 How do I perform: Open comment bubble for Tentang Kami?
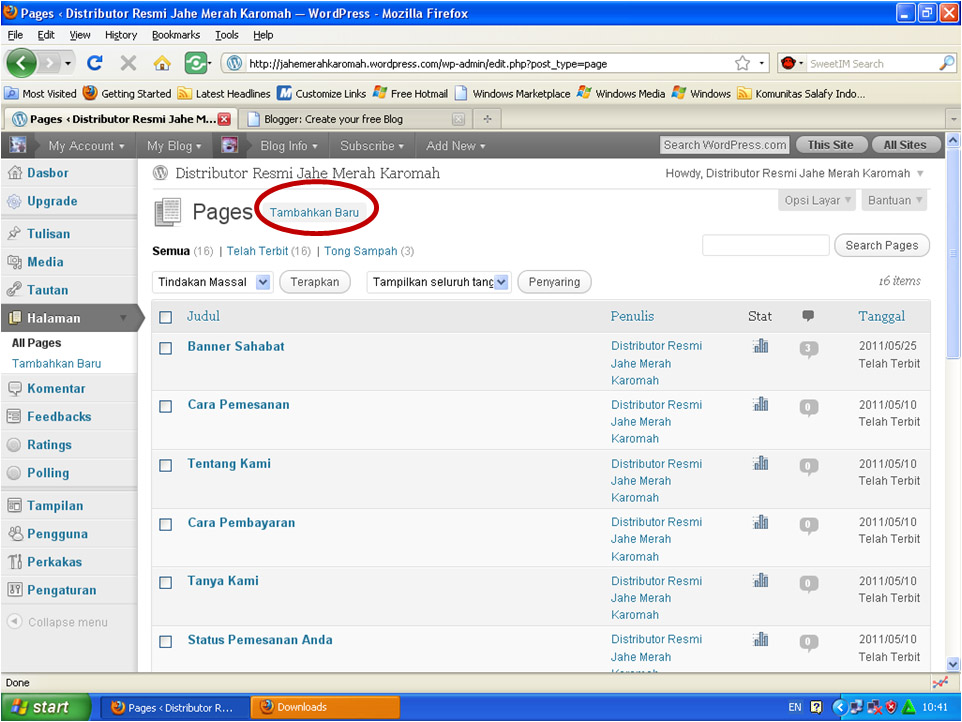tap(809, 467)
